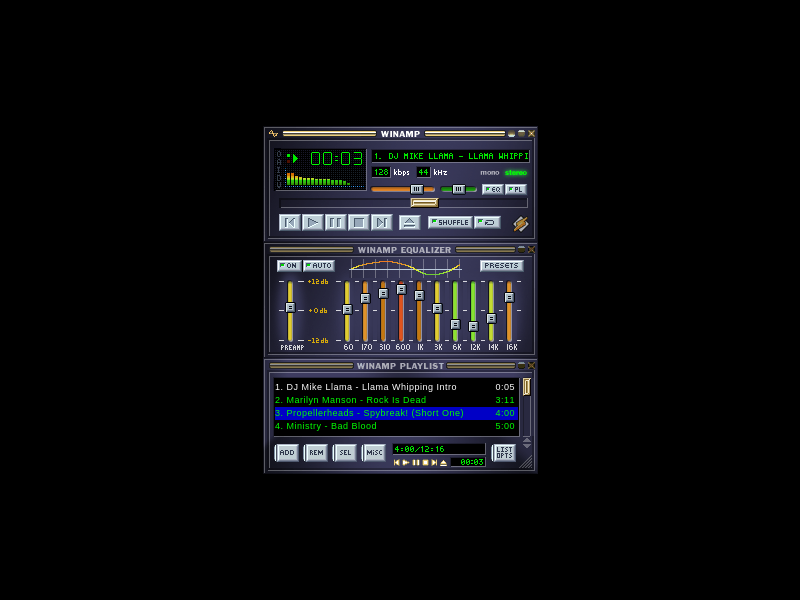
Task: Pause playback using the main Pause button
Action: pos(336,223)
